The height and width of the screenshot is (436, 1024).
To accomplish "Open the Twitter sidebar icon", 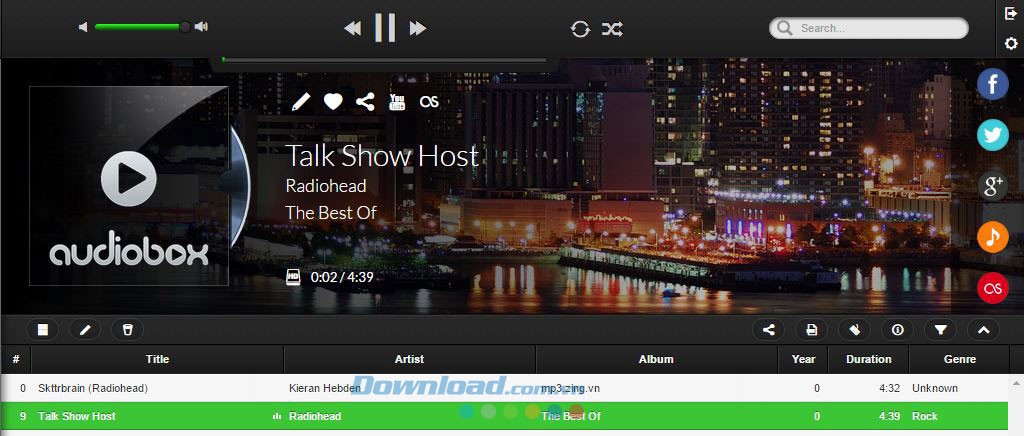I will 993,135.
